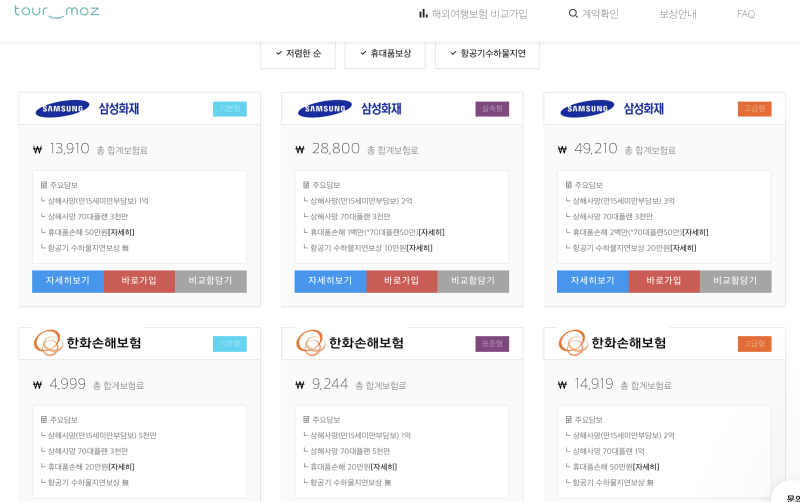The image size is (800, 502).
Task: Click the 4,999 total premium price
Action: pos(67,384)
